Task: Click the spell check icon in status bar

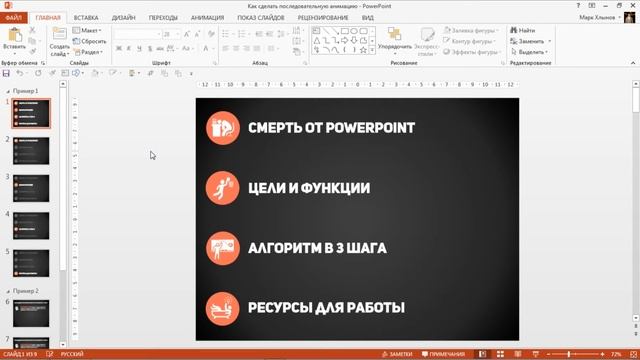Action: (49, 354)
